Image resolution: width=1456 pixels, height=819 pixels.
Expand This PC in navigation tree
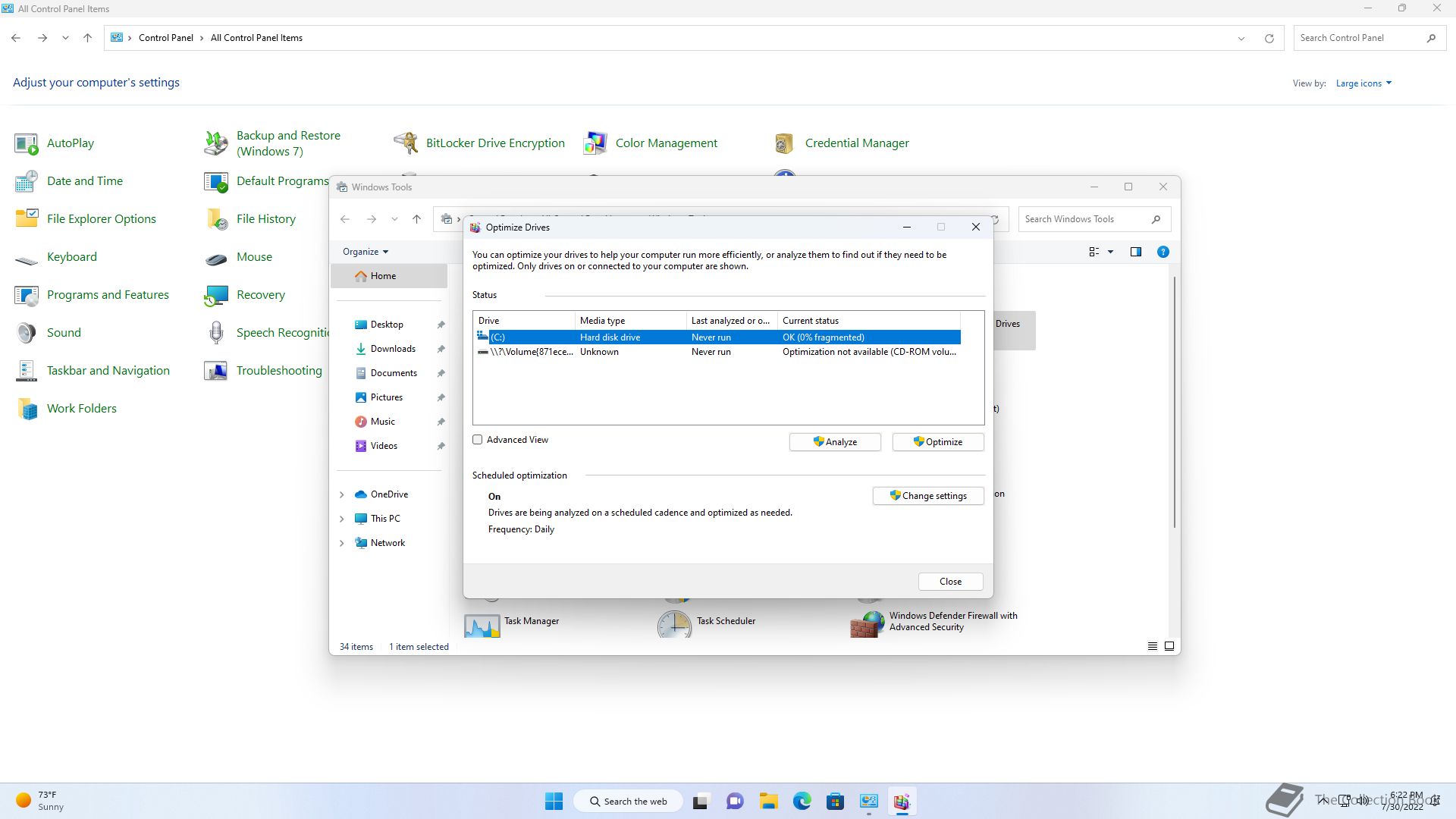341,519
